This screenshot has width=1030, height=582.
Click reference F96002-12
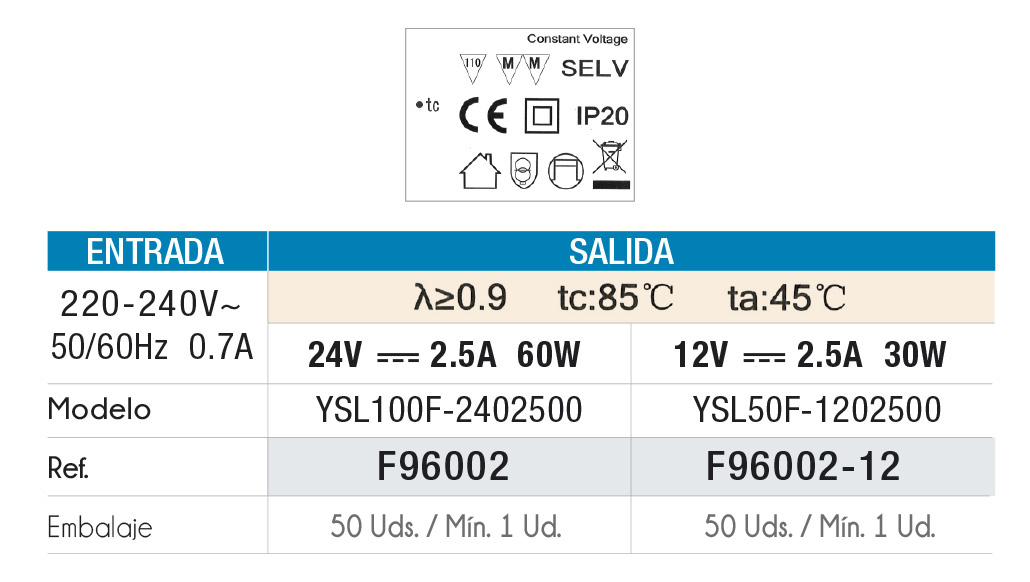(803, 466)
